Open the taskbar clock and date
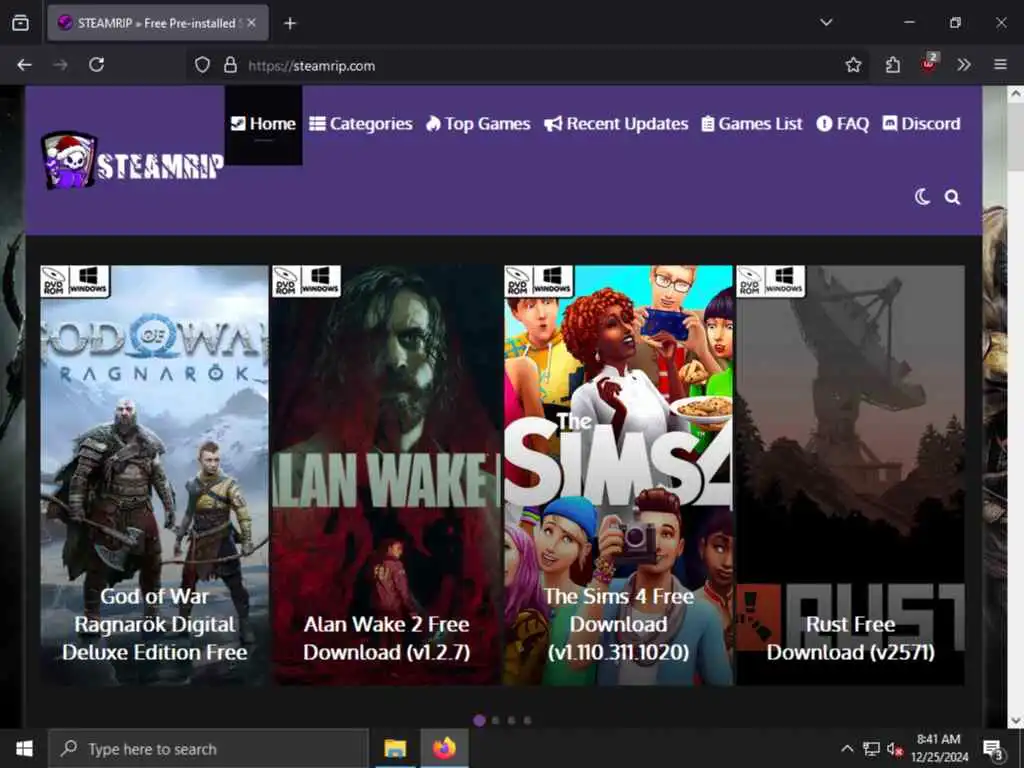The width and height of the screenshot is (1024, 768). tap(939, 748)
